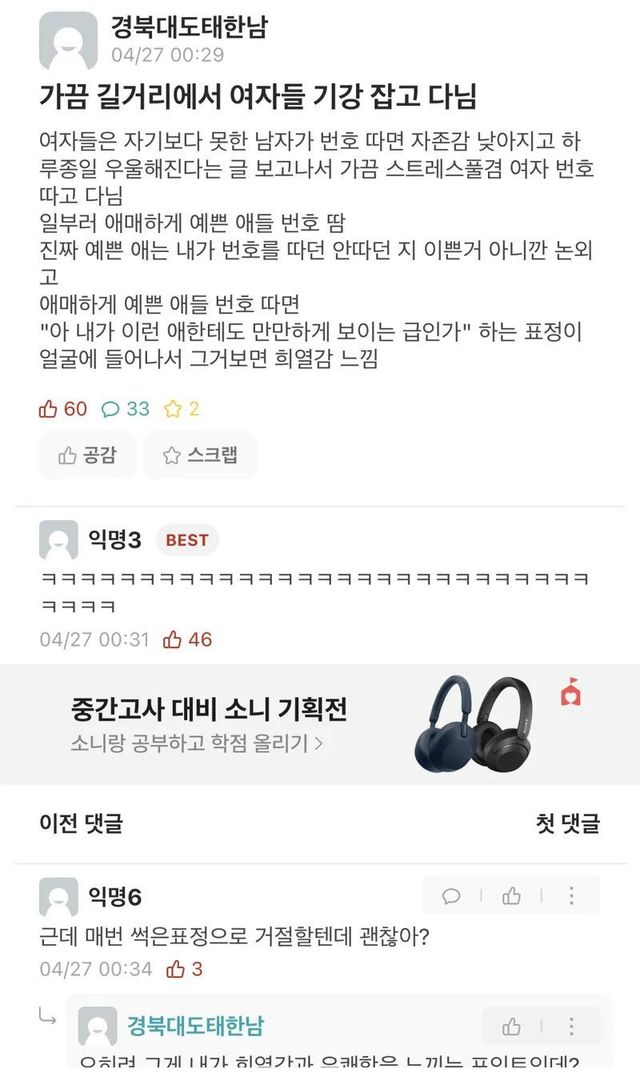Click the post's thumbs-up count icon
640x1078 pixels.
48,410
